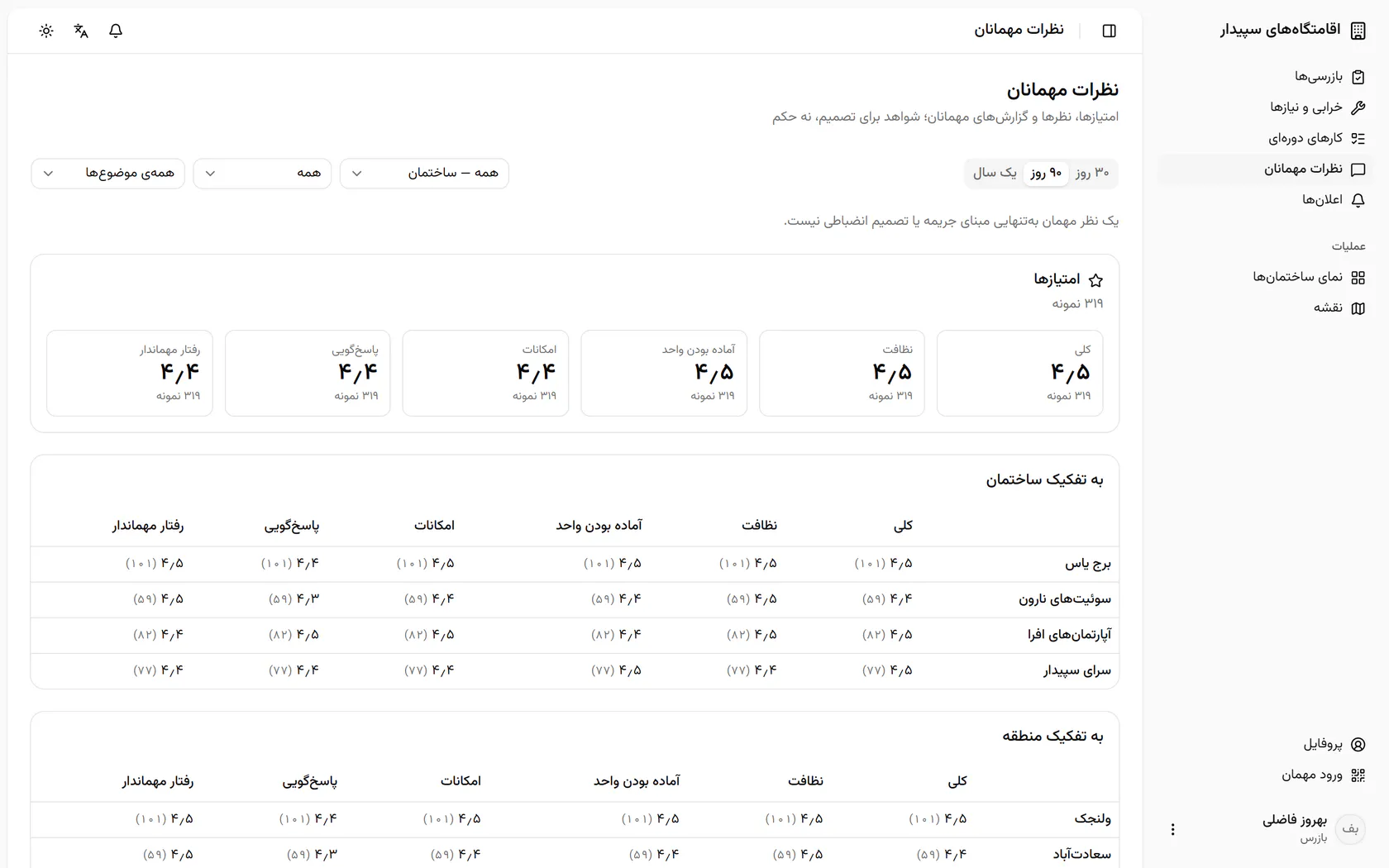Open the پروفایل sidebar link

point(1264,745)
